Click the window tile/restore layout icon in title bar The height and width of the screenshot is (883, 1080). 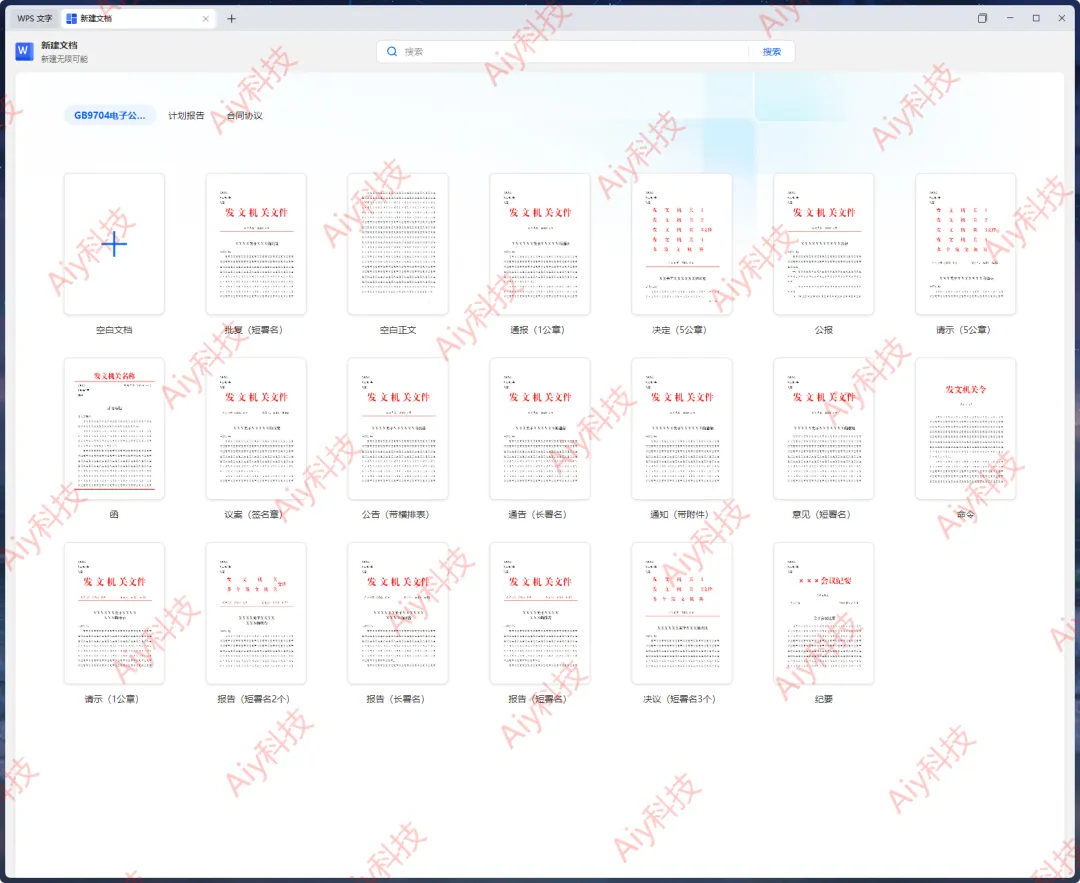(982, 18)
